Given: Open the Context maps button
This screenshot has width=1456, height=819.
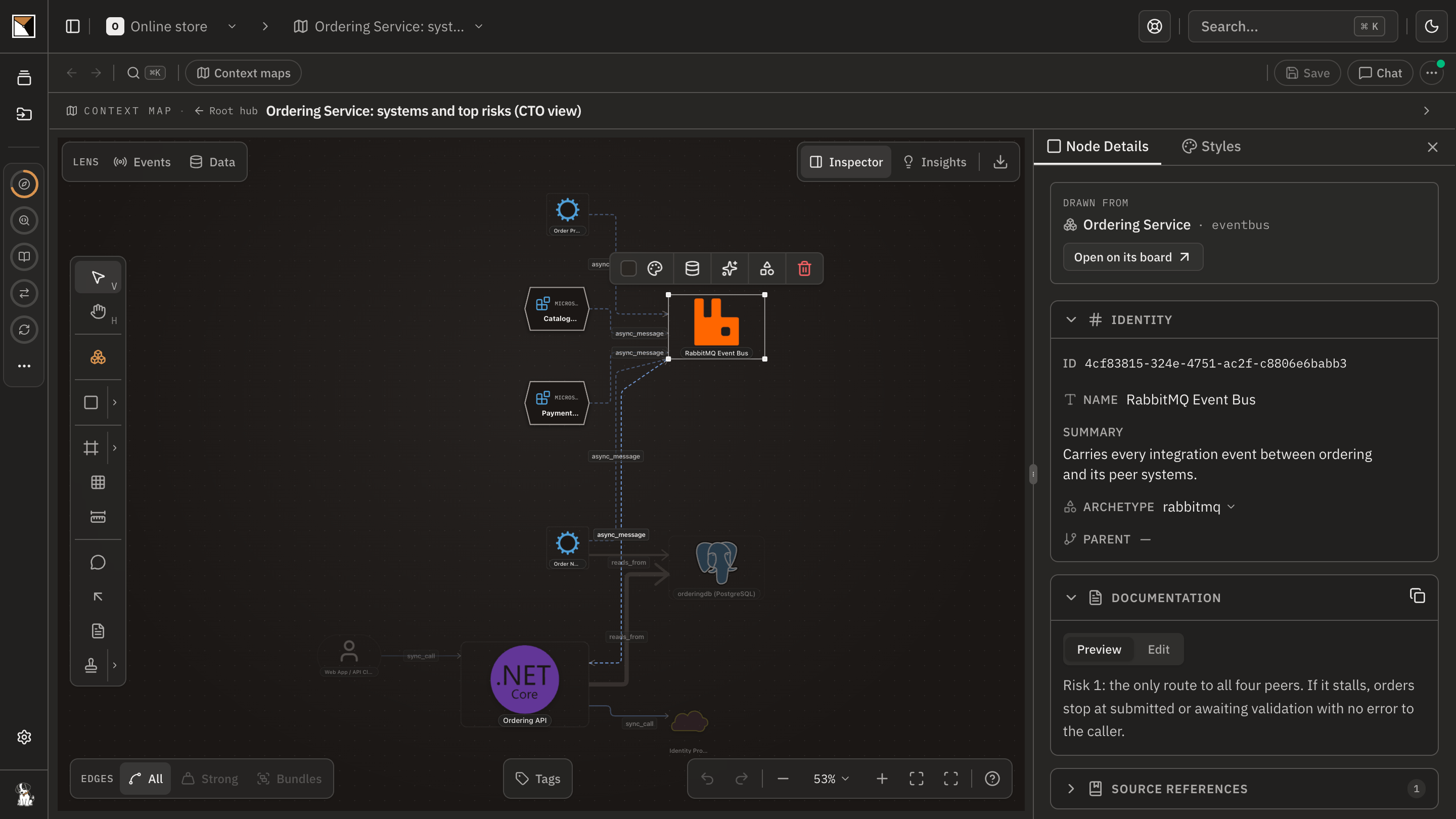Looking at the screenshot, I should click(x=244, y=73).
